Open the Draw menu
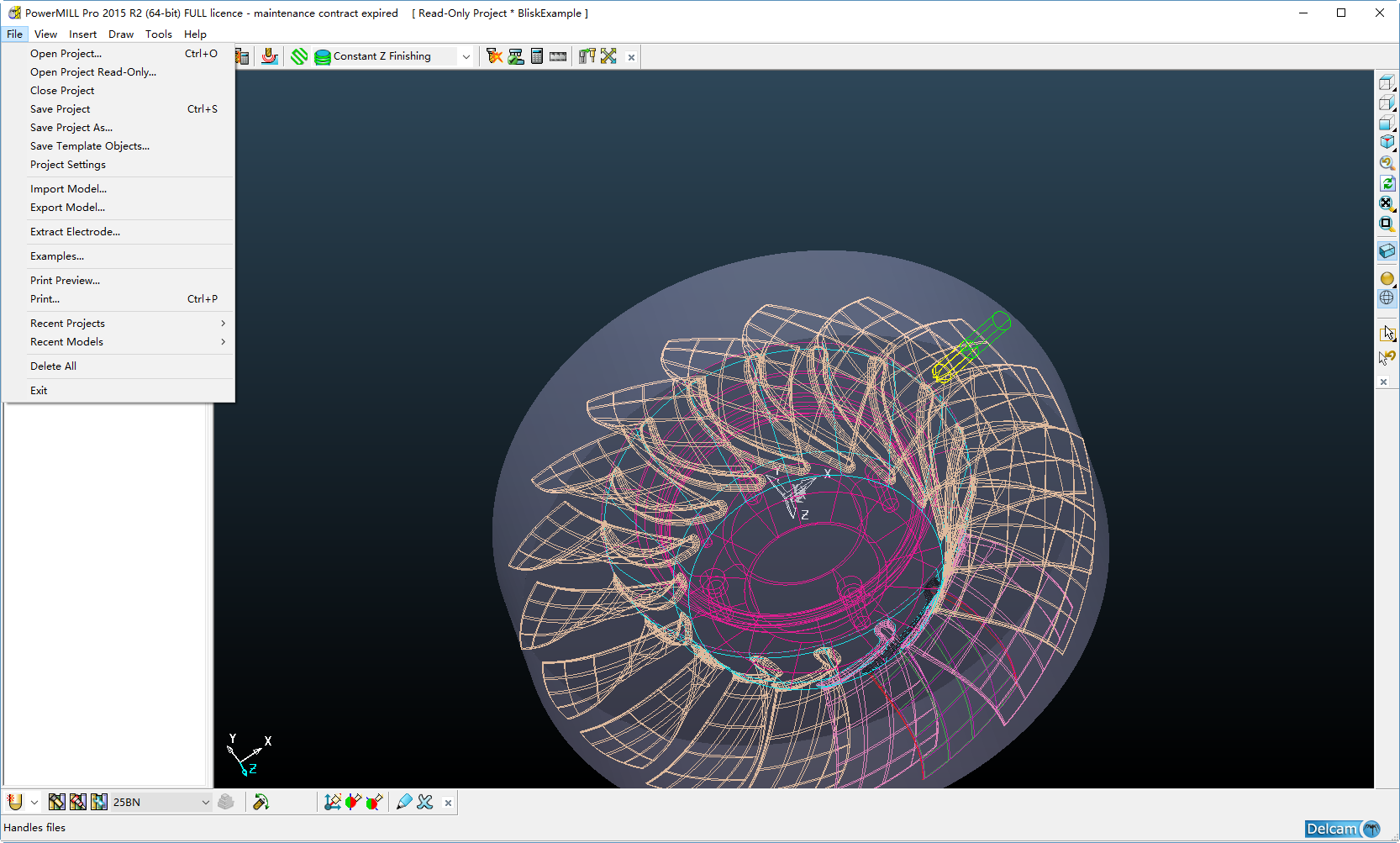1400x843 pixels. (121, 34)
